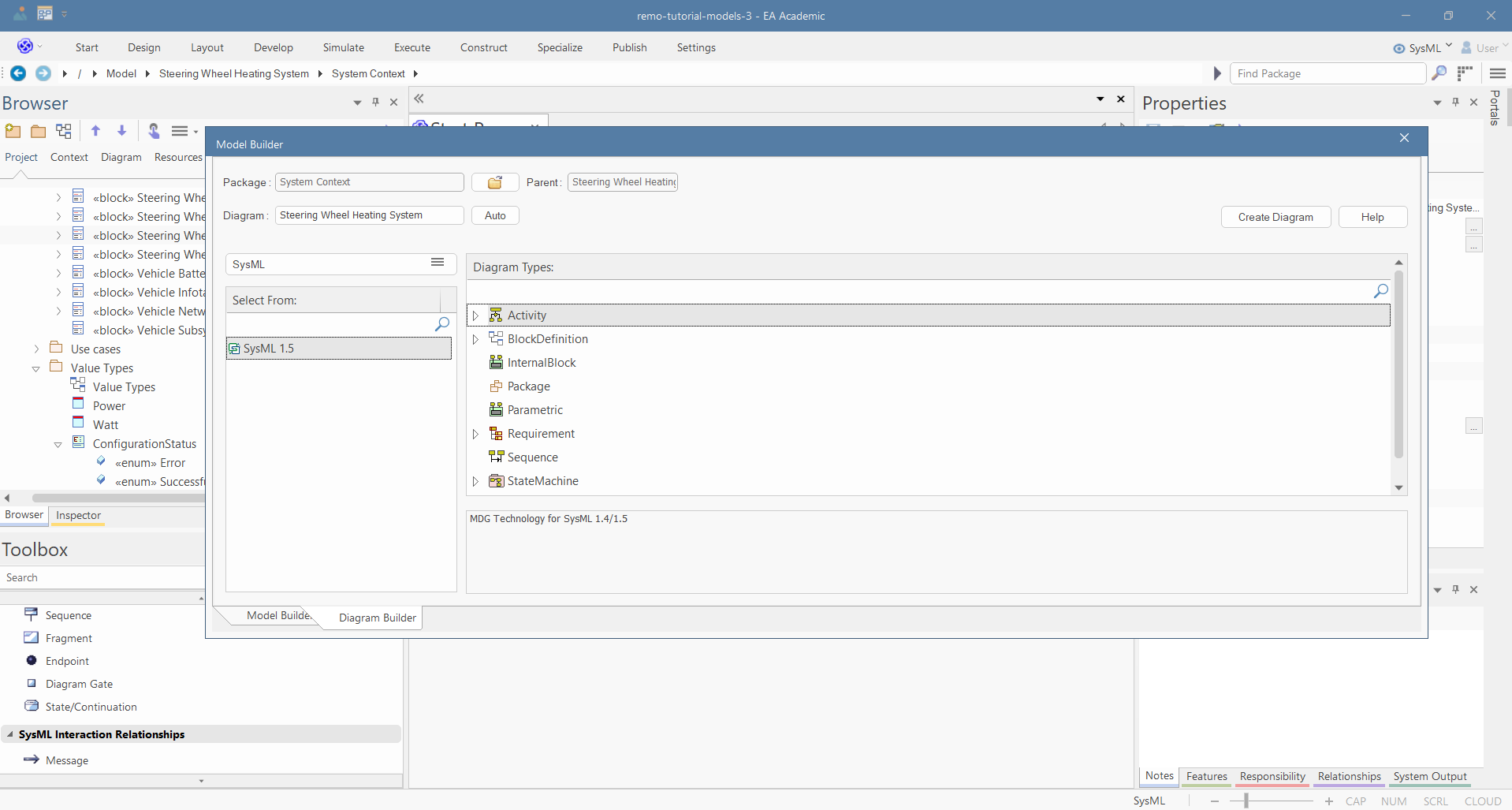Image resolution: width=1512 pixels, height=810 pixels.
Task: Click the browse package folder icon
Action: tap(495, 183)
